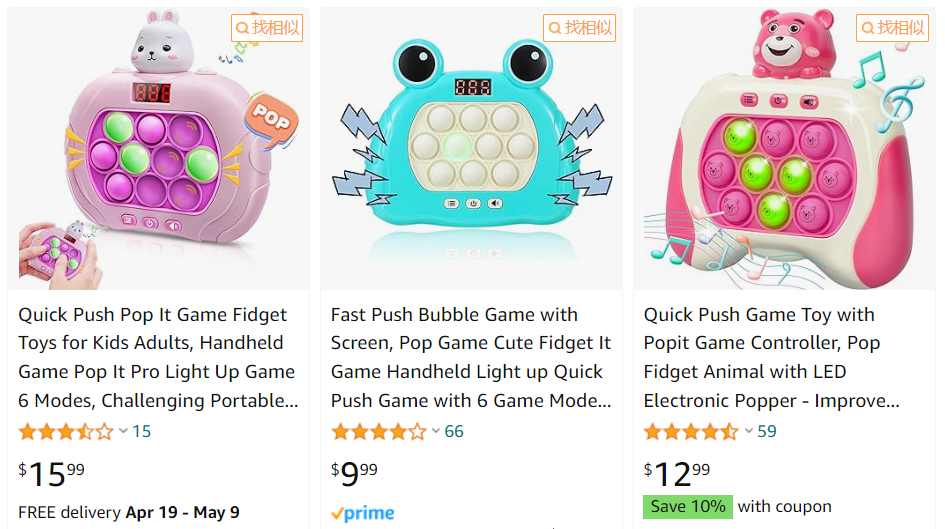Open the pink rabbit pop game image
This screenshot has height=529, width=945.
point(159,149)
